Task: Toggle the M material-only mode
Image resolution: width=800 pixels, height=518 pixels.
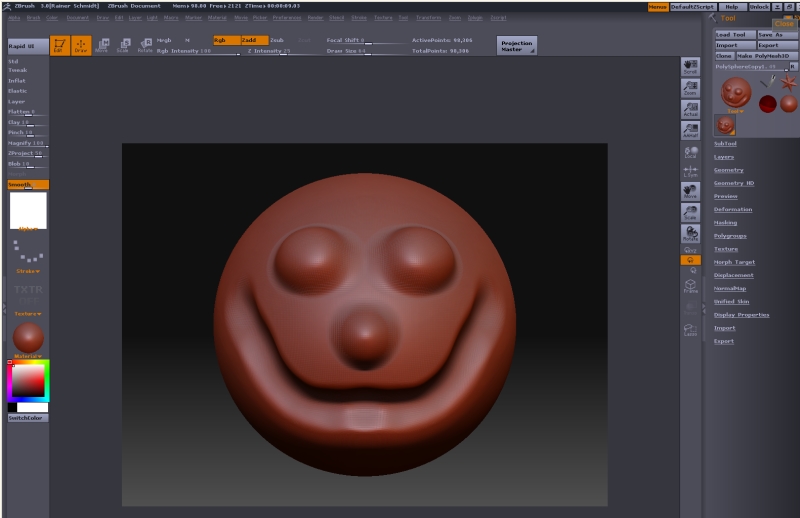Action: 187,40
